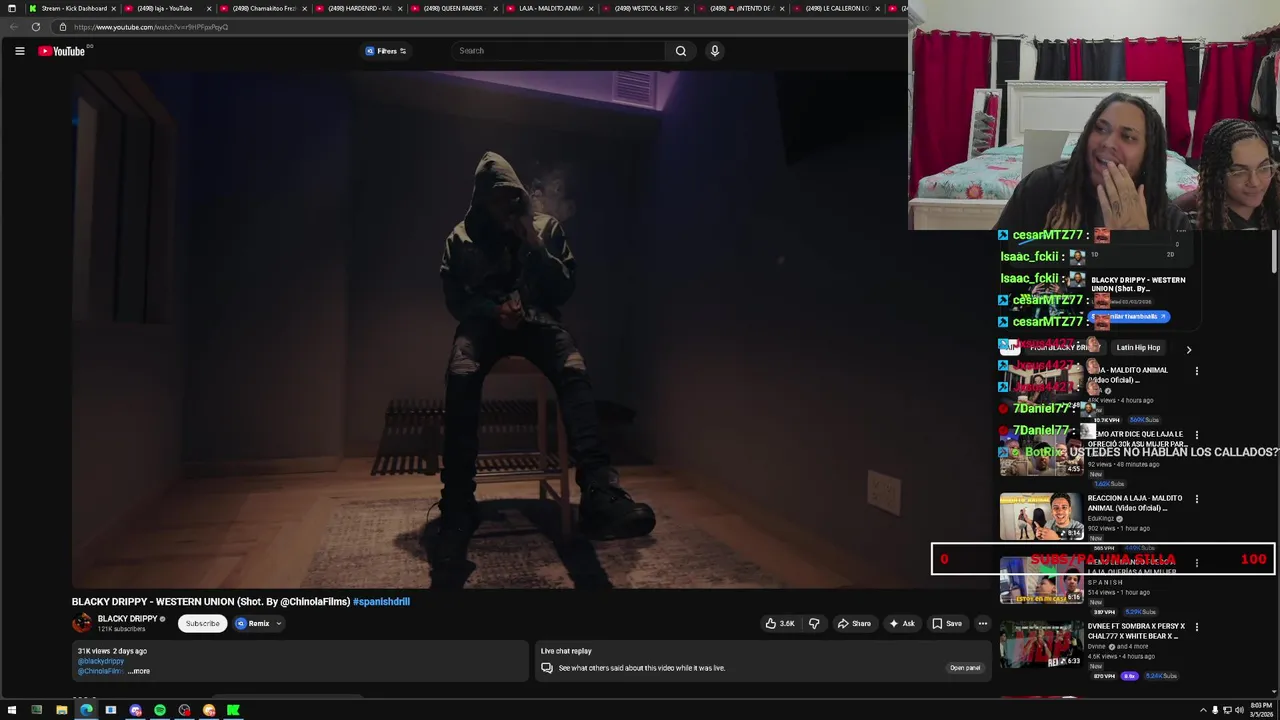Click the Filters button in header
This screenshot has width=1280, height=720.
[x=386, y=51]
